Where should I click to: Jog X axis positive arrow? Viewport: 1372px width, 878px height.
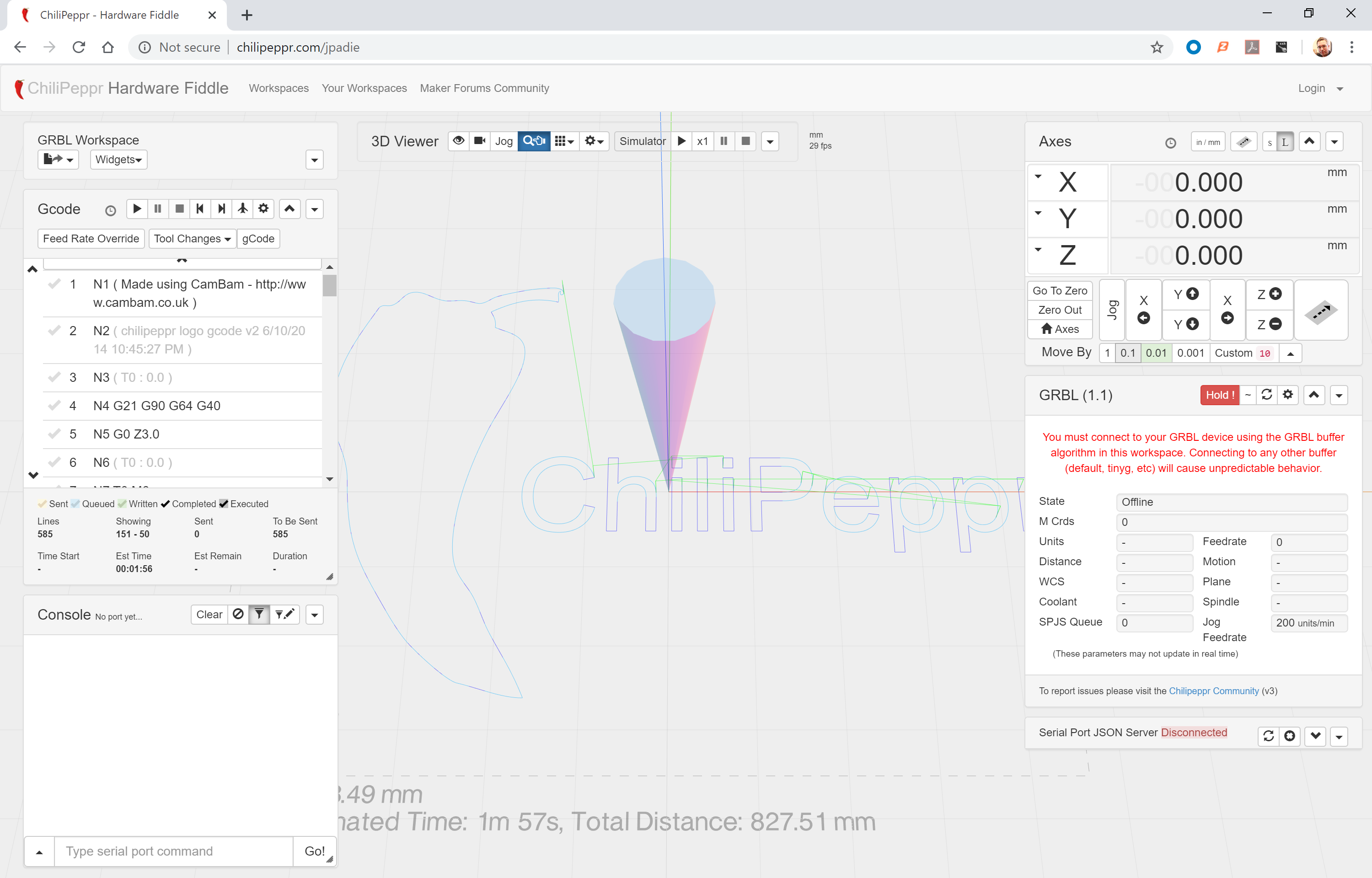coord(1227,310)
